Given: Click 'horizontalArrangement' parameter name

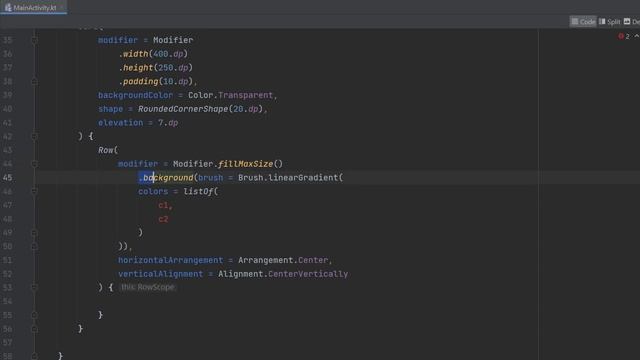Looking at the screenshot, I should [x=171, y=260].
